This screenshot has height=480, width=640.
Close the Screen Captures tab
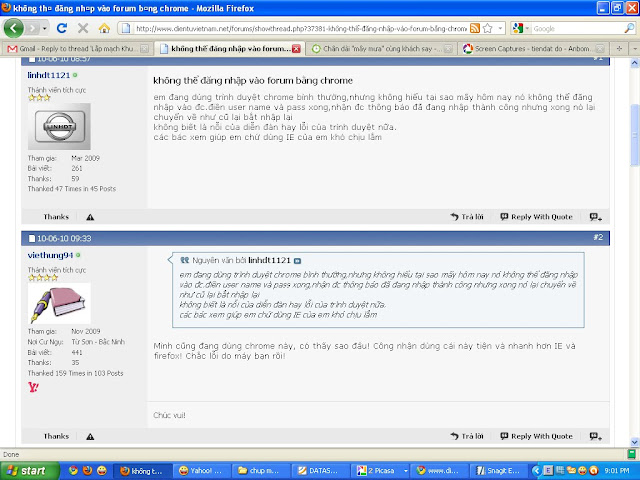coord(600,49)
